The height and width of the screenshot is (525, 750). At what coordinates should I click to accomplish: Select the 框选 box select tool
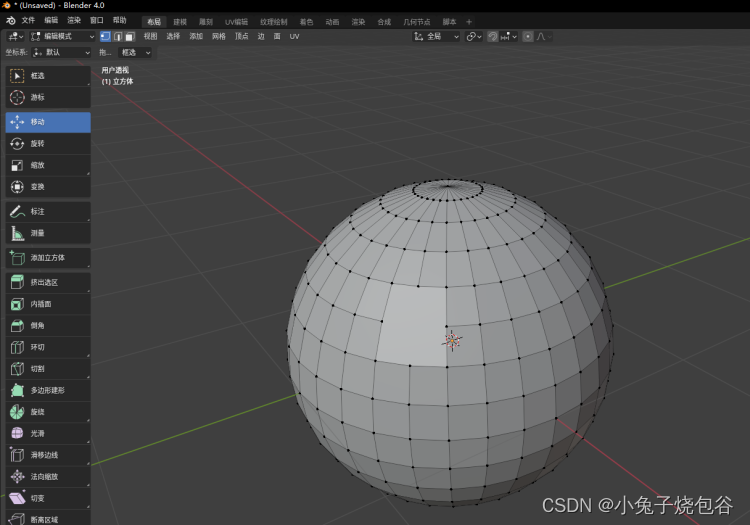[x=48, y=76]
